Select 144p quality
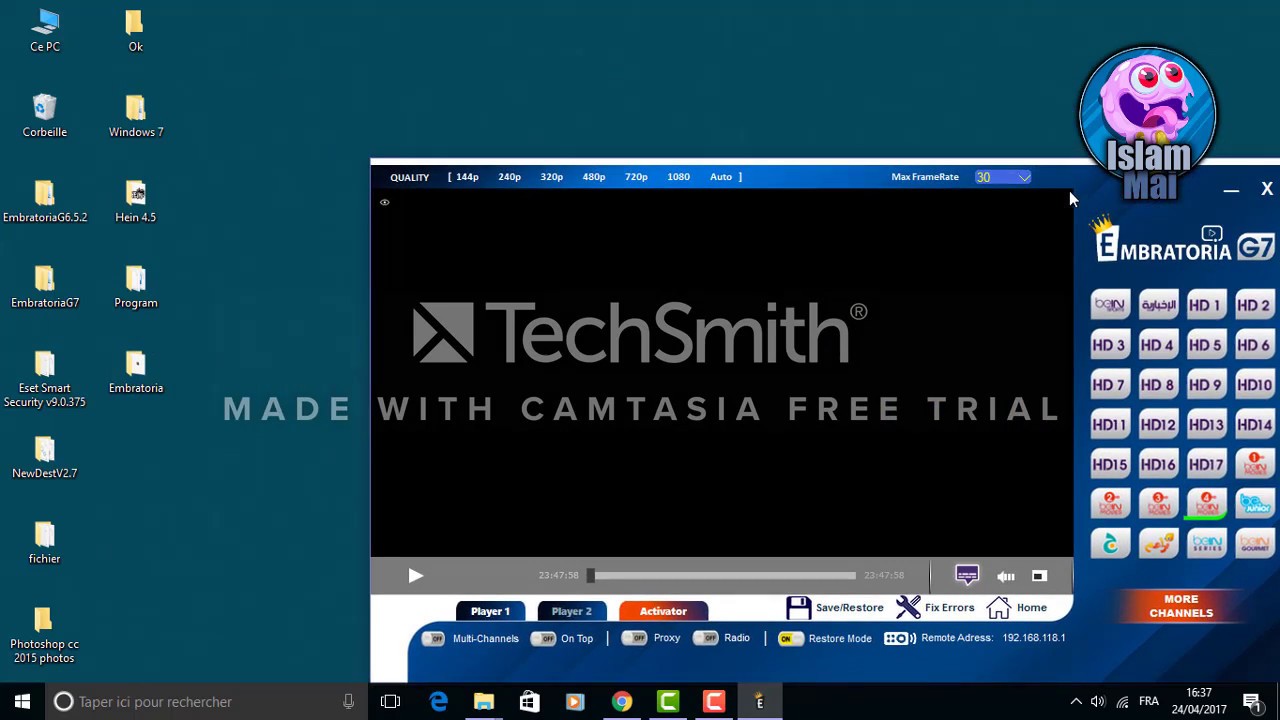 click(x=467, y=177)
